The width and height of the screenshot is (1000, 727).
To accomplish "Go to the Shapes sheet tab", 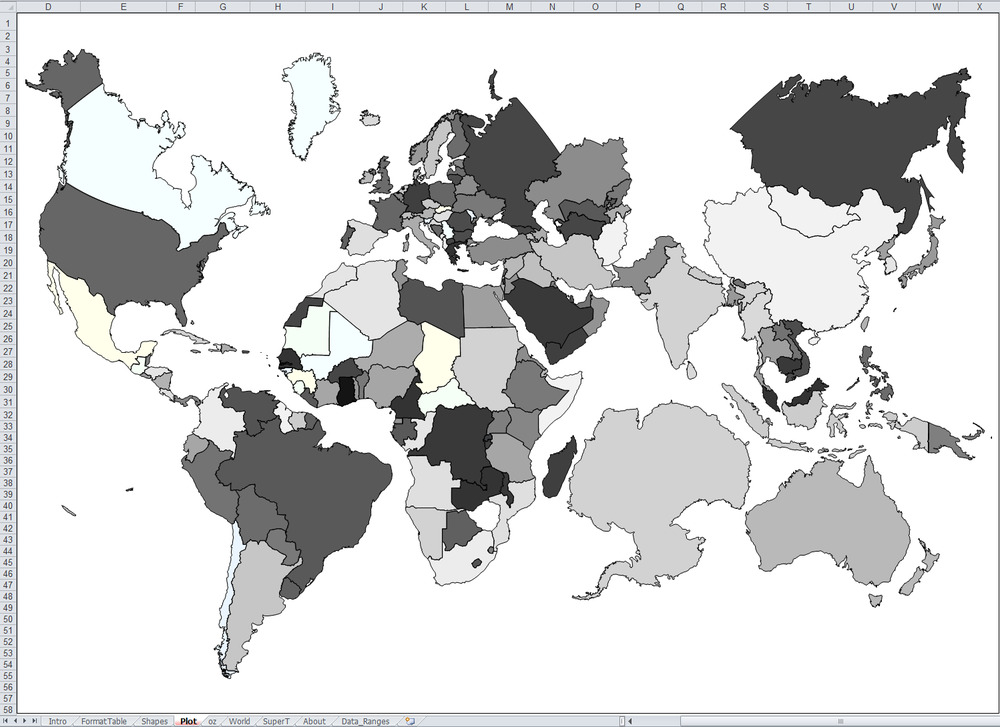I will coord(154,721).
